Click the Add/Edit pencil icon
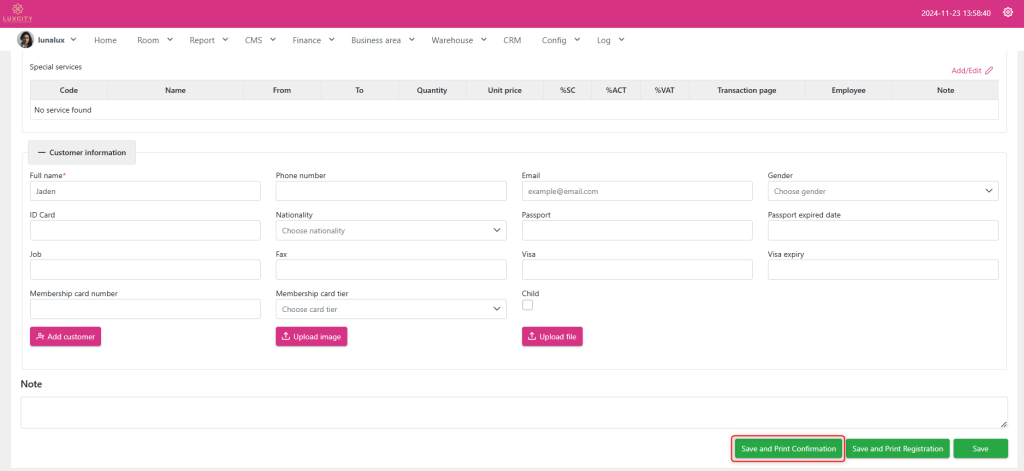The image size is (1024, 471). (x=989, y=71)
